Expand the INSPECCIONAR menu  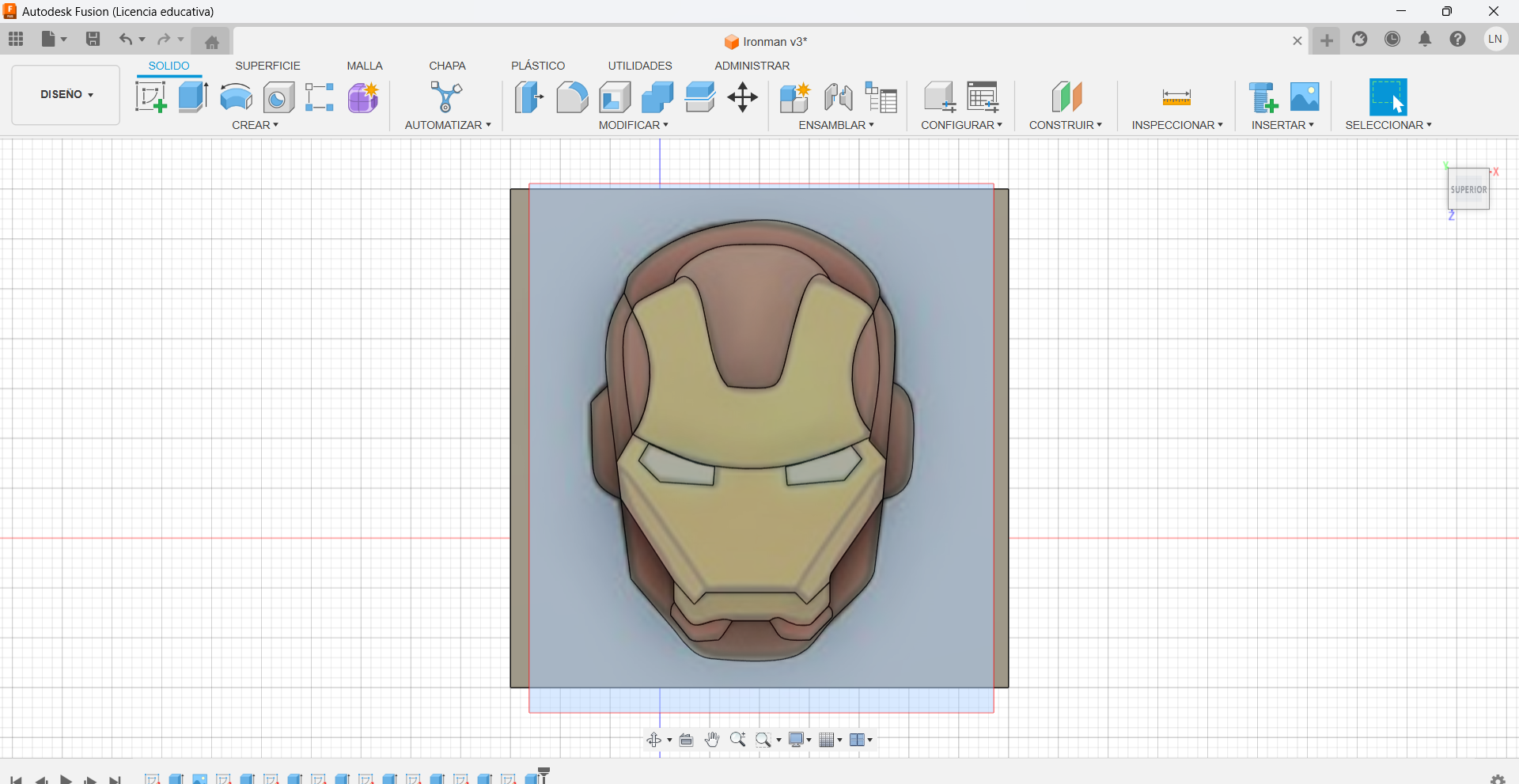click(x=1177, y=125)
